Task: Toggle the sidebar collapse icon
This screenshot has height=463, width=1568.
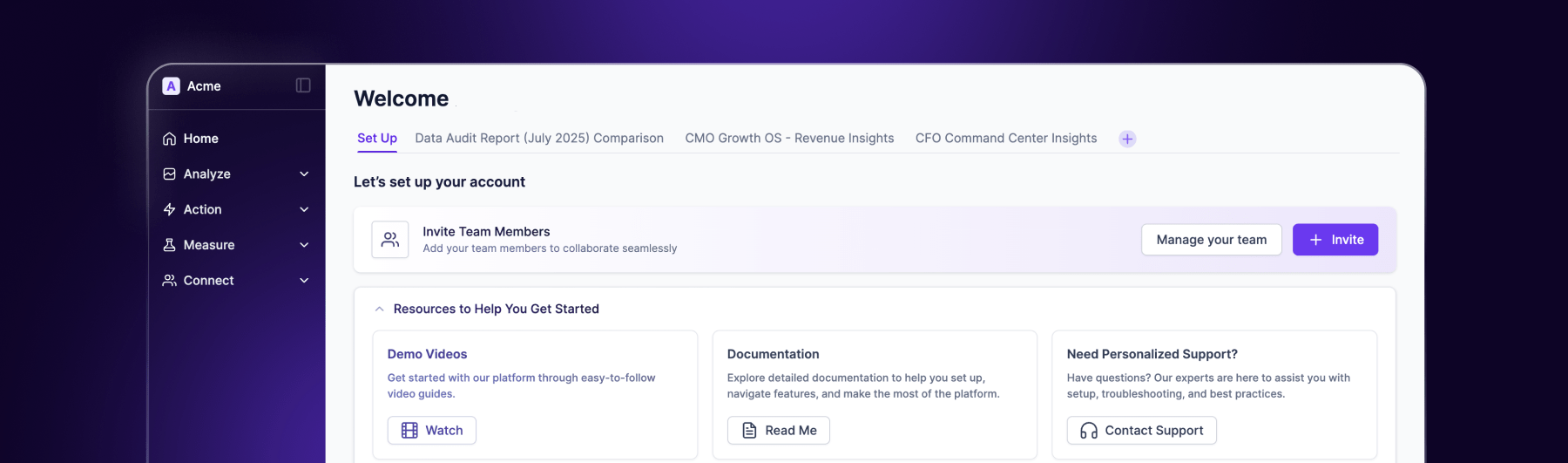Action: (x=303, y=85)
